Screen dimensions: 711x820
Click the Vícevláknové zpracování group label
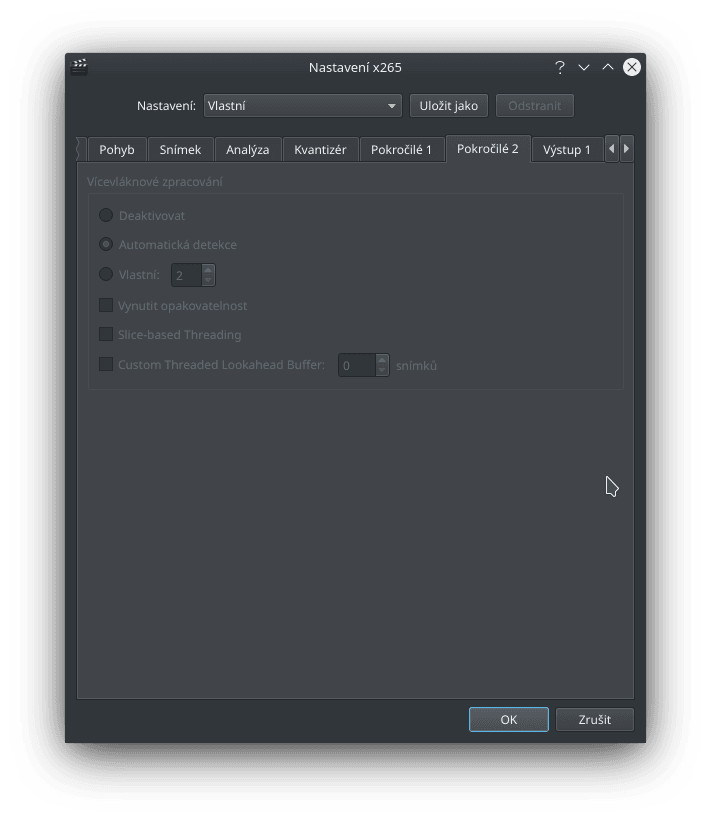(155, 181)
